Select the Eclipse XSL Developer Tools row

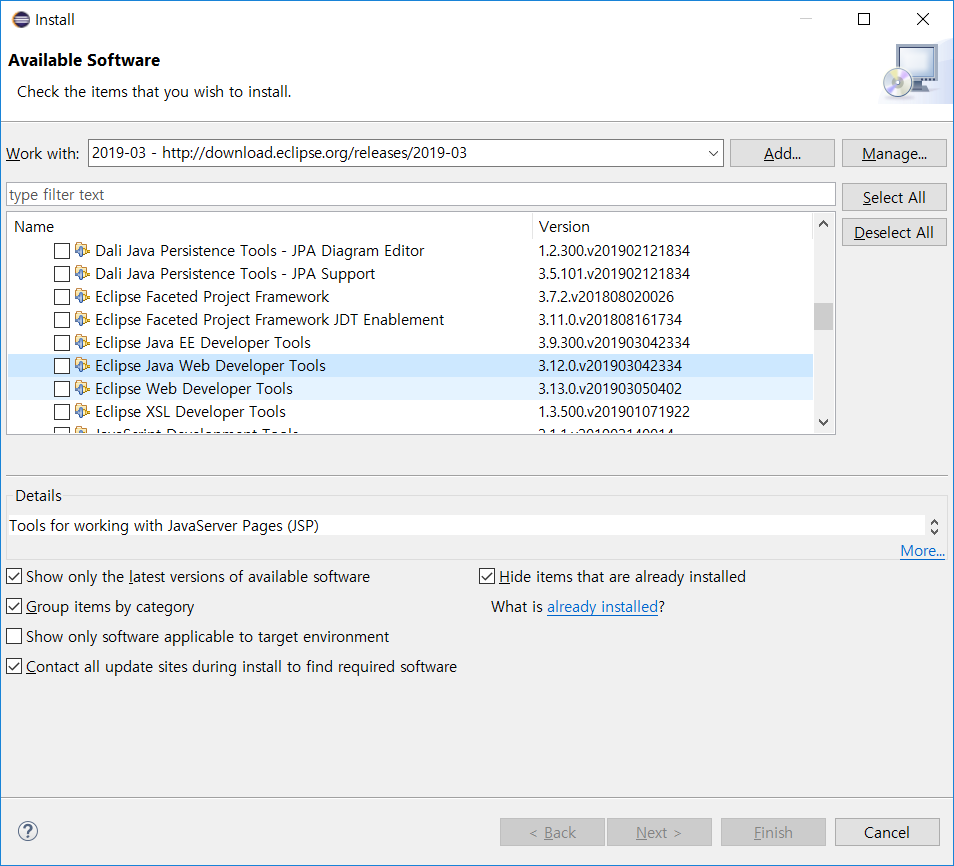[x=410, y=412]
